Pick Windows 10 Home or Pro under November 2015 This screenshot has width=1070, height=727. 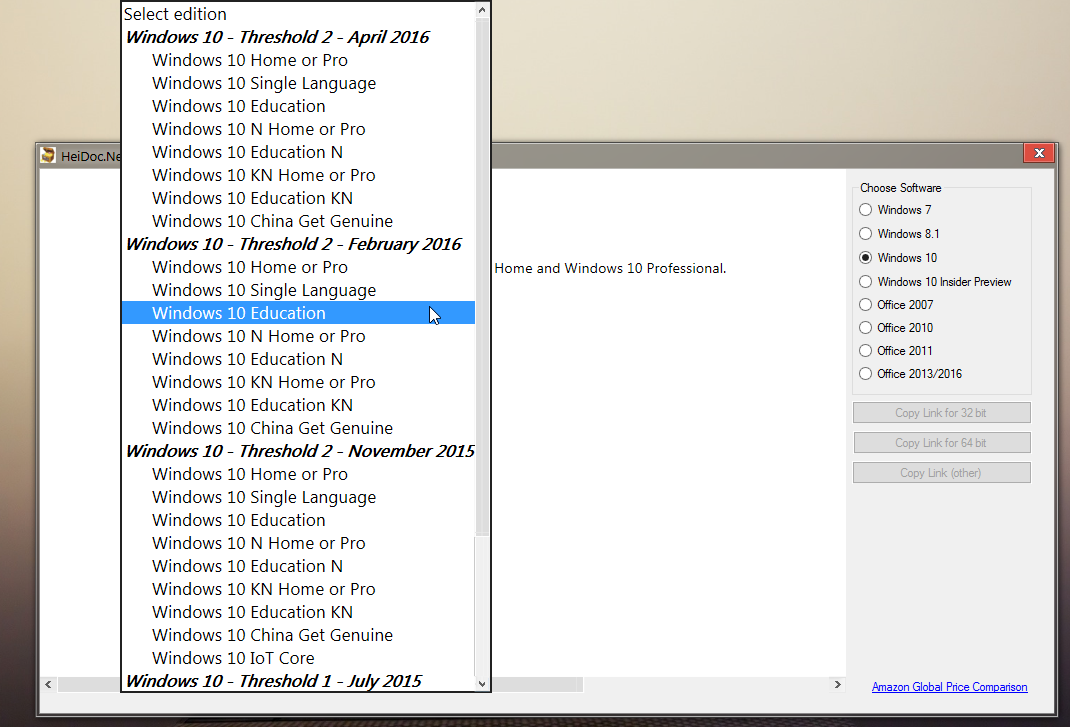coord(298,474)
